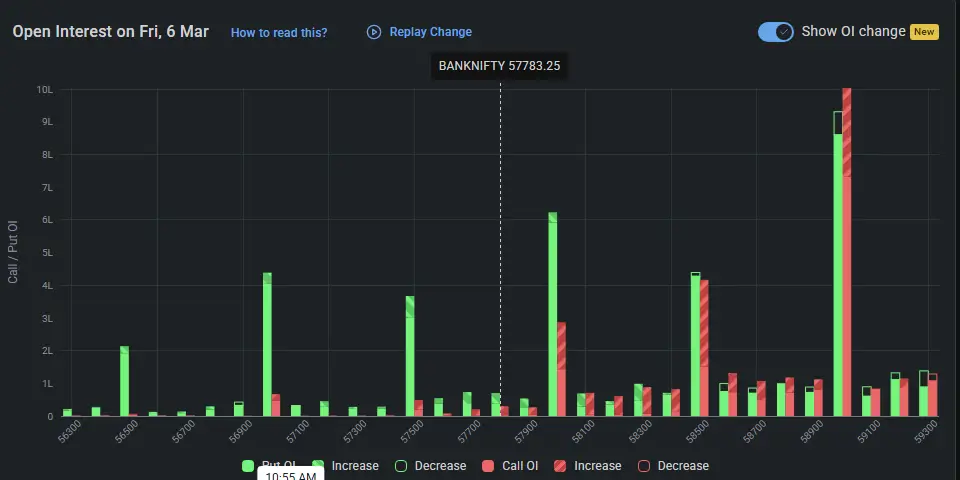Select the tallest red call bar at 59000
The height and width of the screenshot is (480, 960).
click(x=847, y=252)
